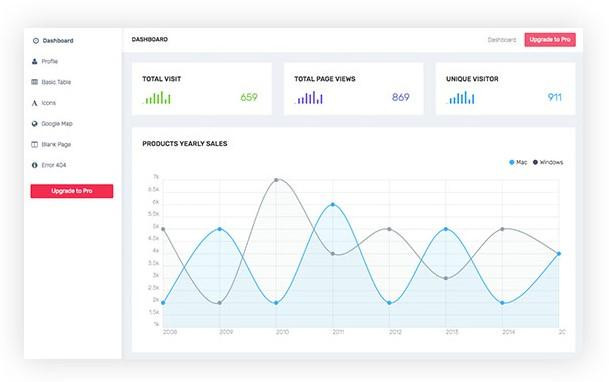609x382 pixels.
Task: Click the Blank Page columns icon
Action: pos(35,144)
